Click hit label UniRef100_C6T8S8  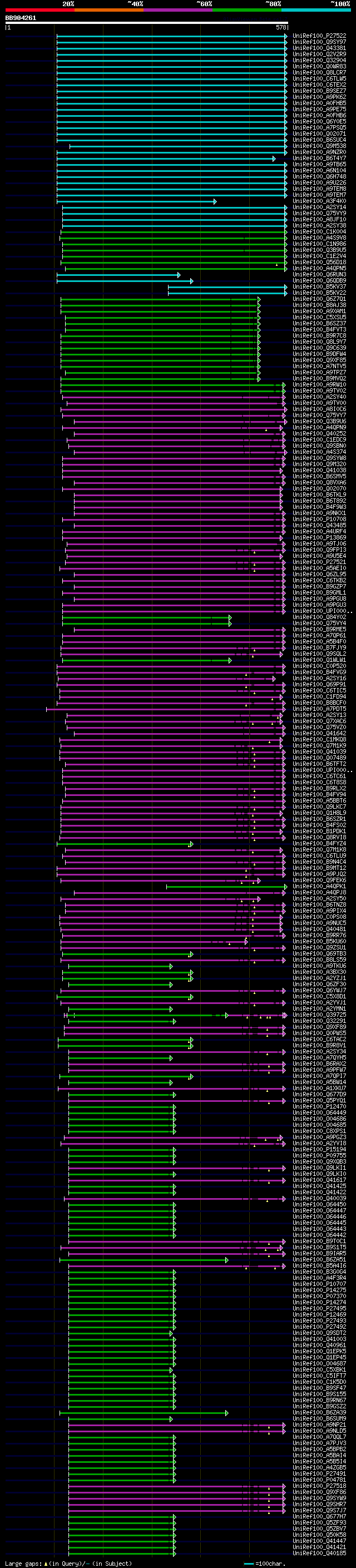point(319,783)
